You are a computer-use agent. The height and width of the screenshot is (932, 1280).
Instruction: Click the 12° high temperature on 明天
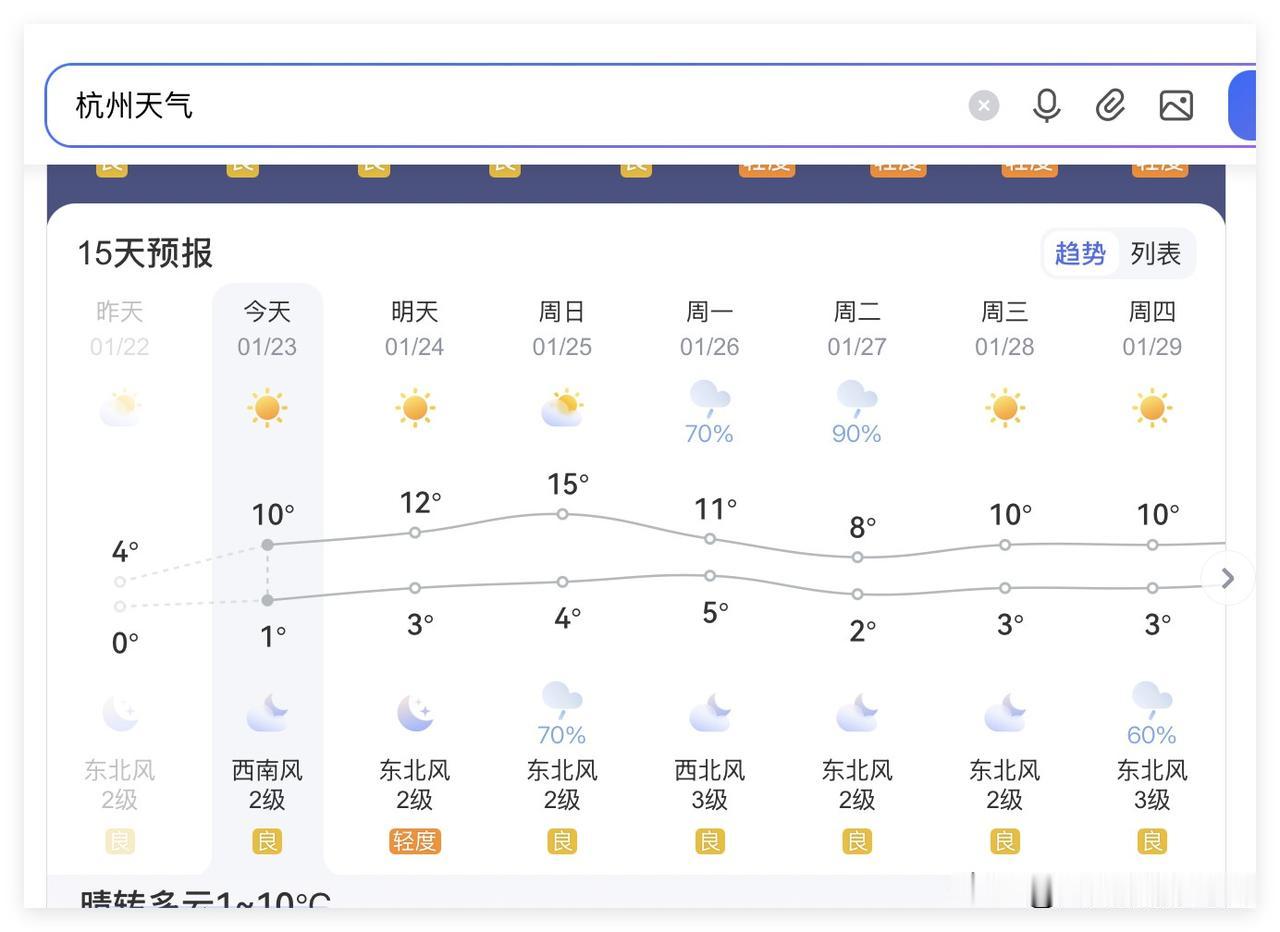coord(420,503)
